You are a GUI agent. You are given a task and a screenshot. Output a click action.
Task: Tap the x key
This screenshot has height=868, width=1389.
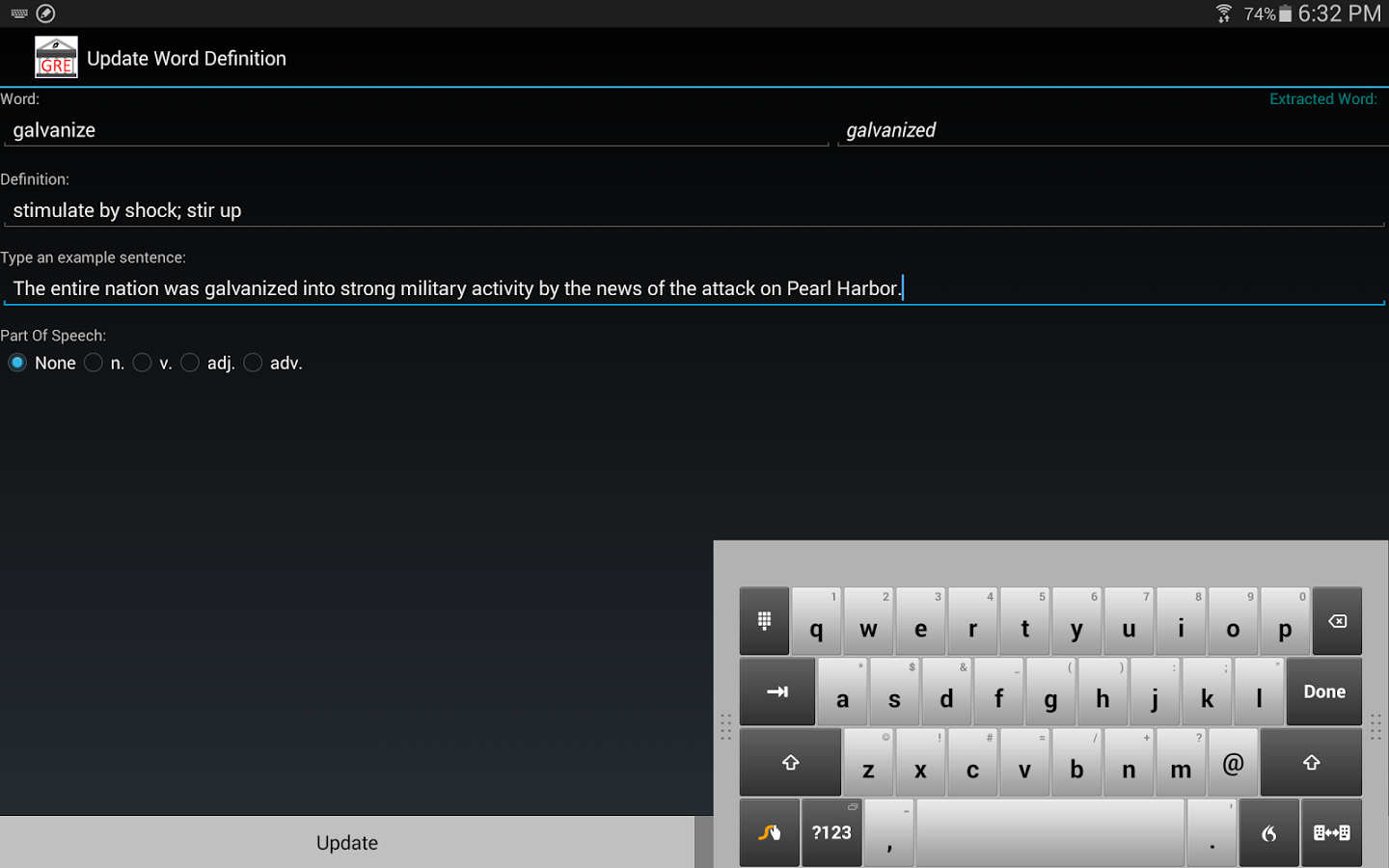pyautogui.click(x=920, y=762)
